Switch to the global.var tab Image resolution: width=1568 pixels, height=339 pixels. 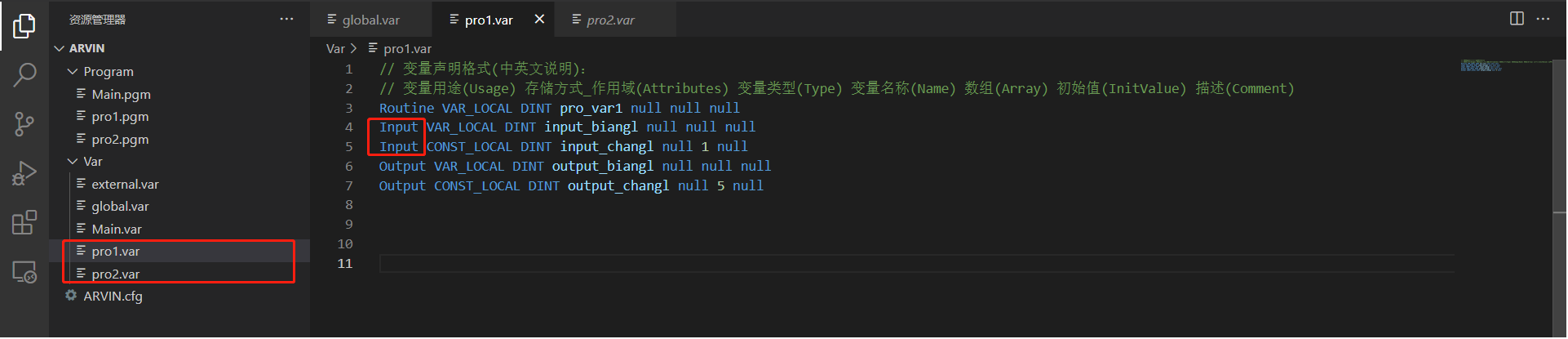[x=370, y=20]
